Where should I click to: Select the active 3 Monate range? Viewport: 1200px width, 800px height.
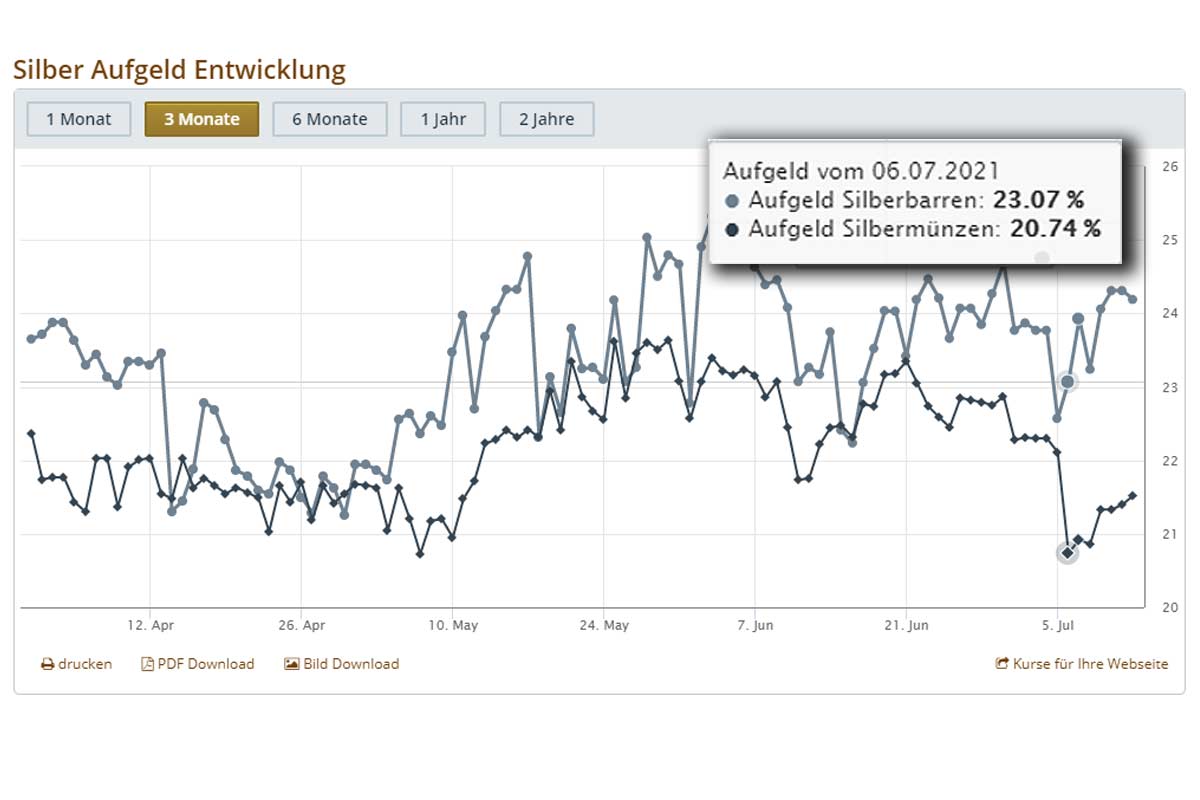click(201, 119)
